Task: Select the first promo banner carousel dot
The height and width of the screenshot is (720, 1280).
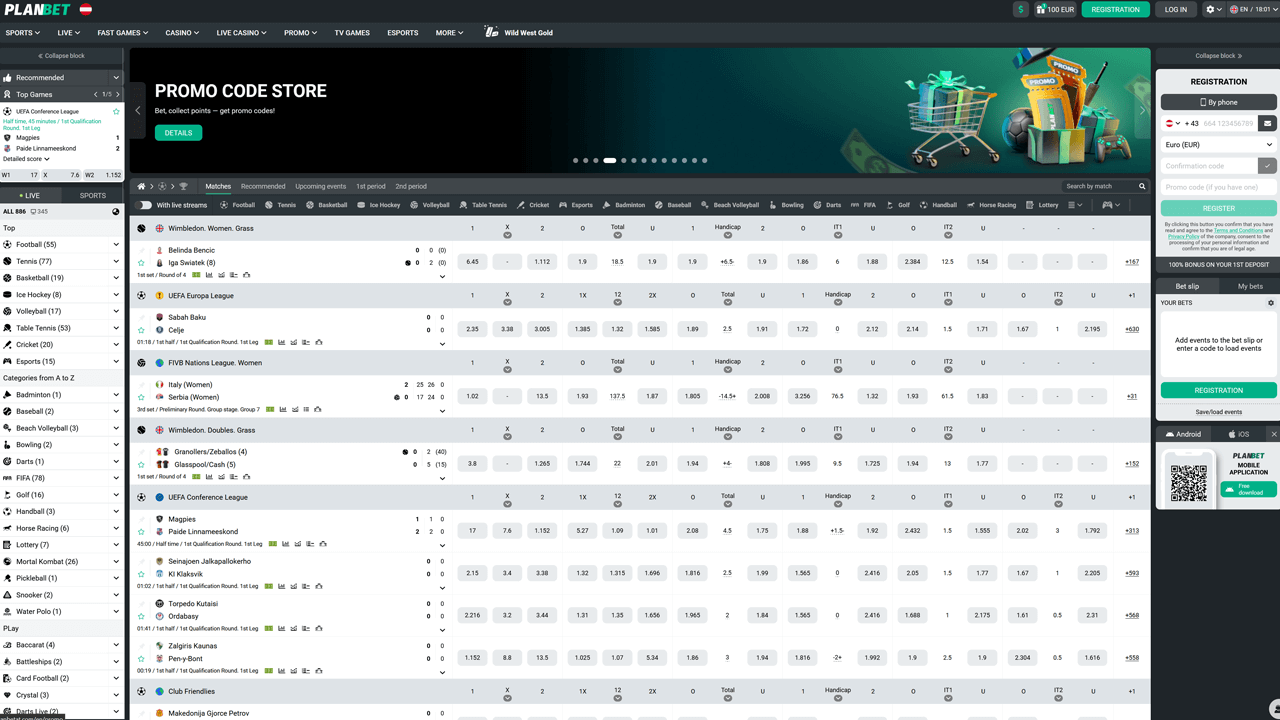Action: (x=575, y=160)
